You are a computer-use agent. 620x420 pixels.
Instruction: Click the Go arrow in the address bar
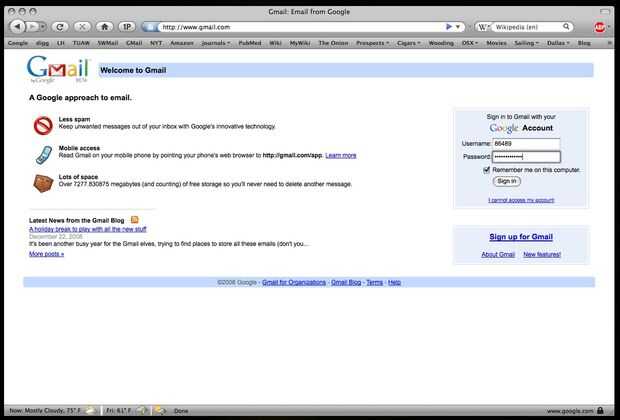[x=449, y=26]
